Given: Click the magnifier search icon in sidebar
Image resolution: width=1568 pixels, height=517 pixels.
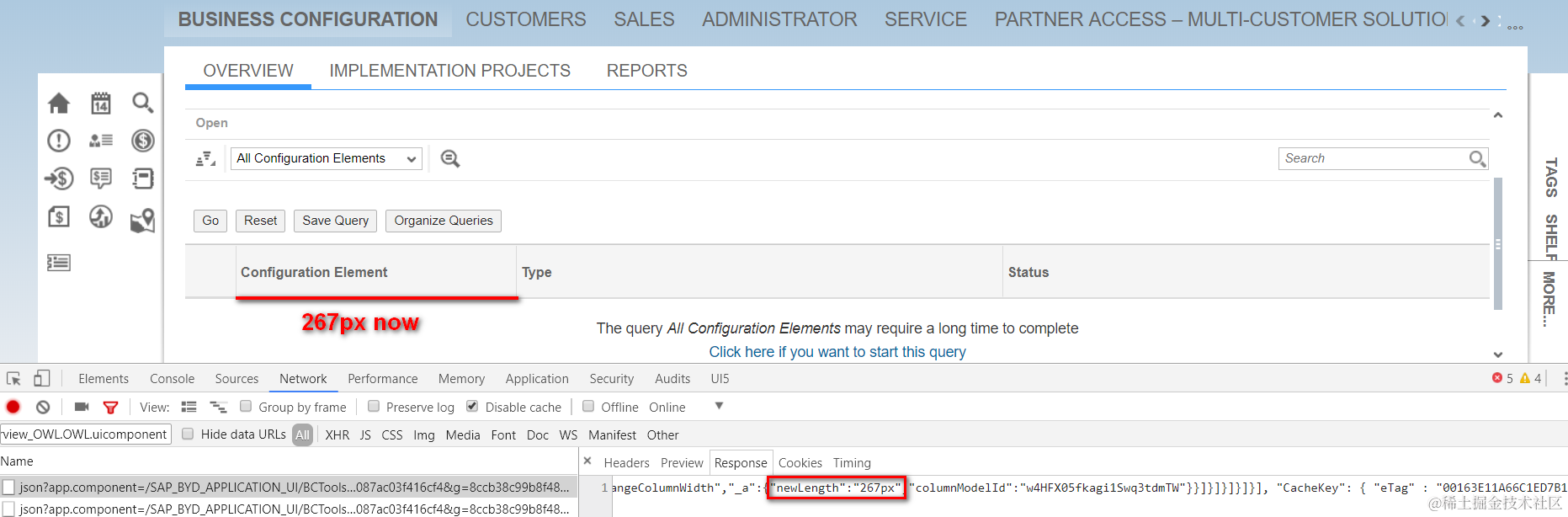Looking at the screenshot, I should point(142,103).
